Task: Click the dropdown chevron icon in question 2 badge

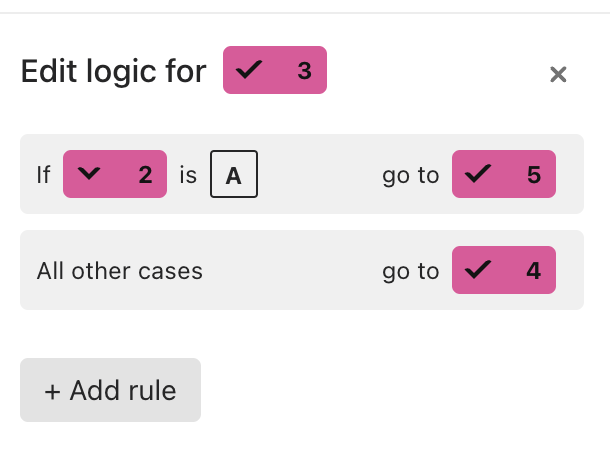Action: [89, 173]
